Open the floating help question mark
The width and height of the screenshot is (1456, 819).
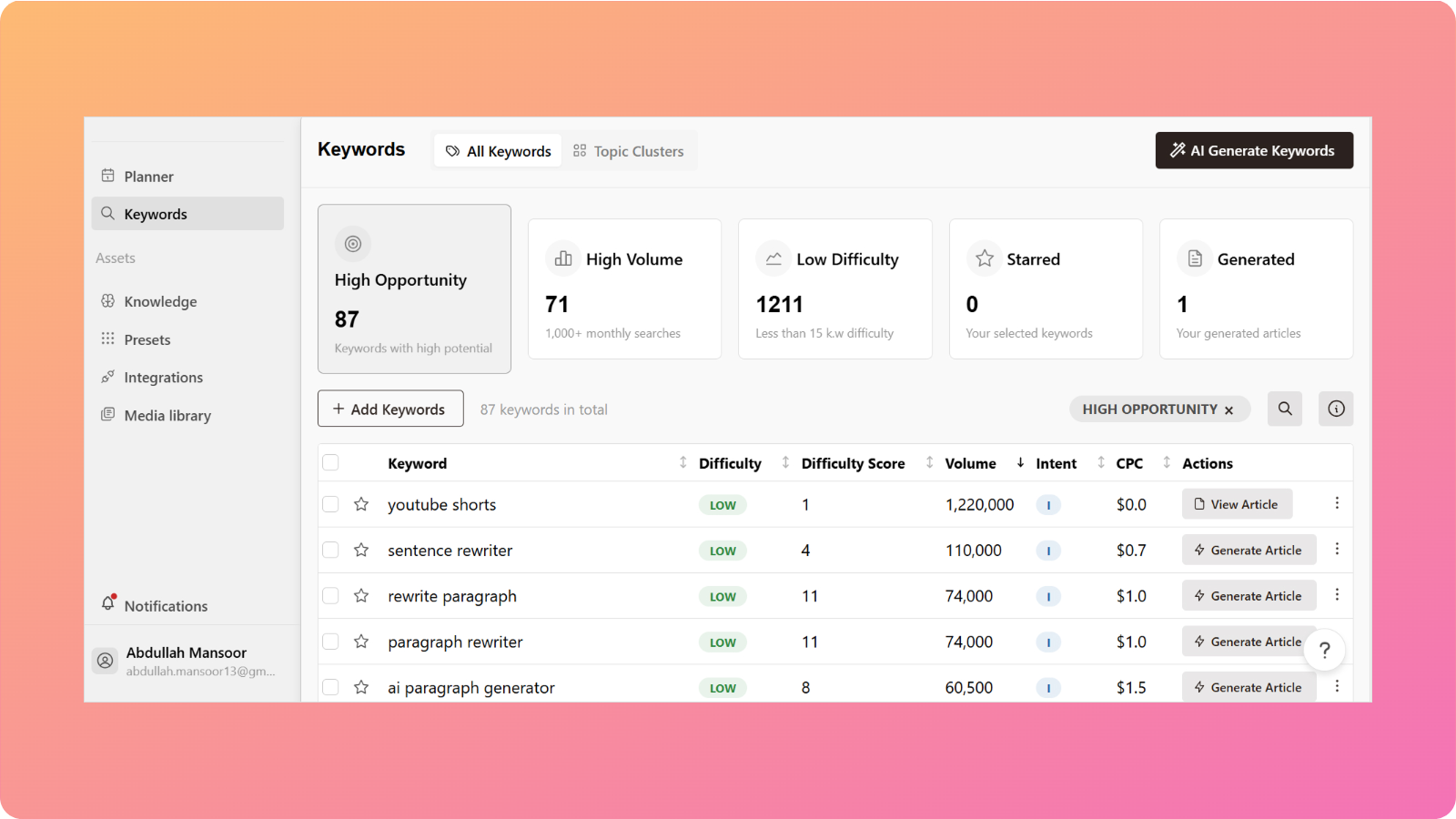pyautogui.click(x=1325, y=650)
